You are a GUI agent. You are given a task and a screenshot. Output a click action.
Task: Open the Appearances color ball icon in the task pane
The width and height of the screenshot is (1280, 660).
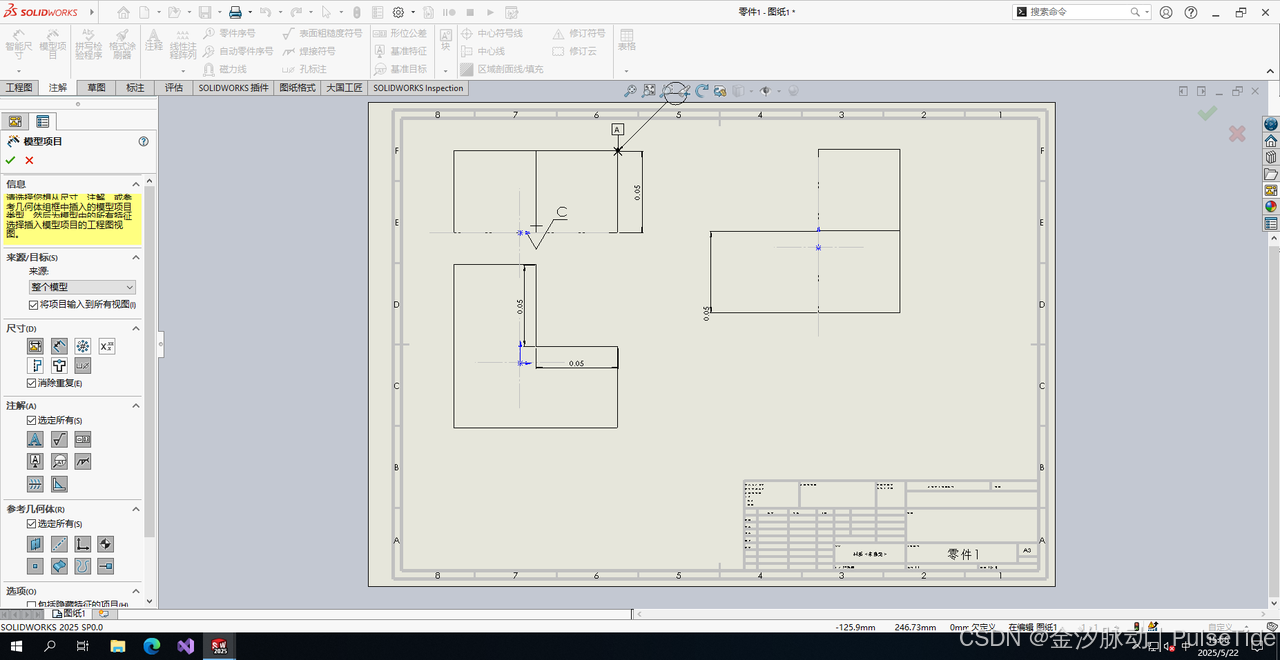point(1271,207)
